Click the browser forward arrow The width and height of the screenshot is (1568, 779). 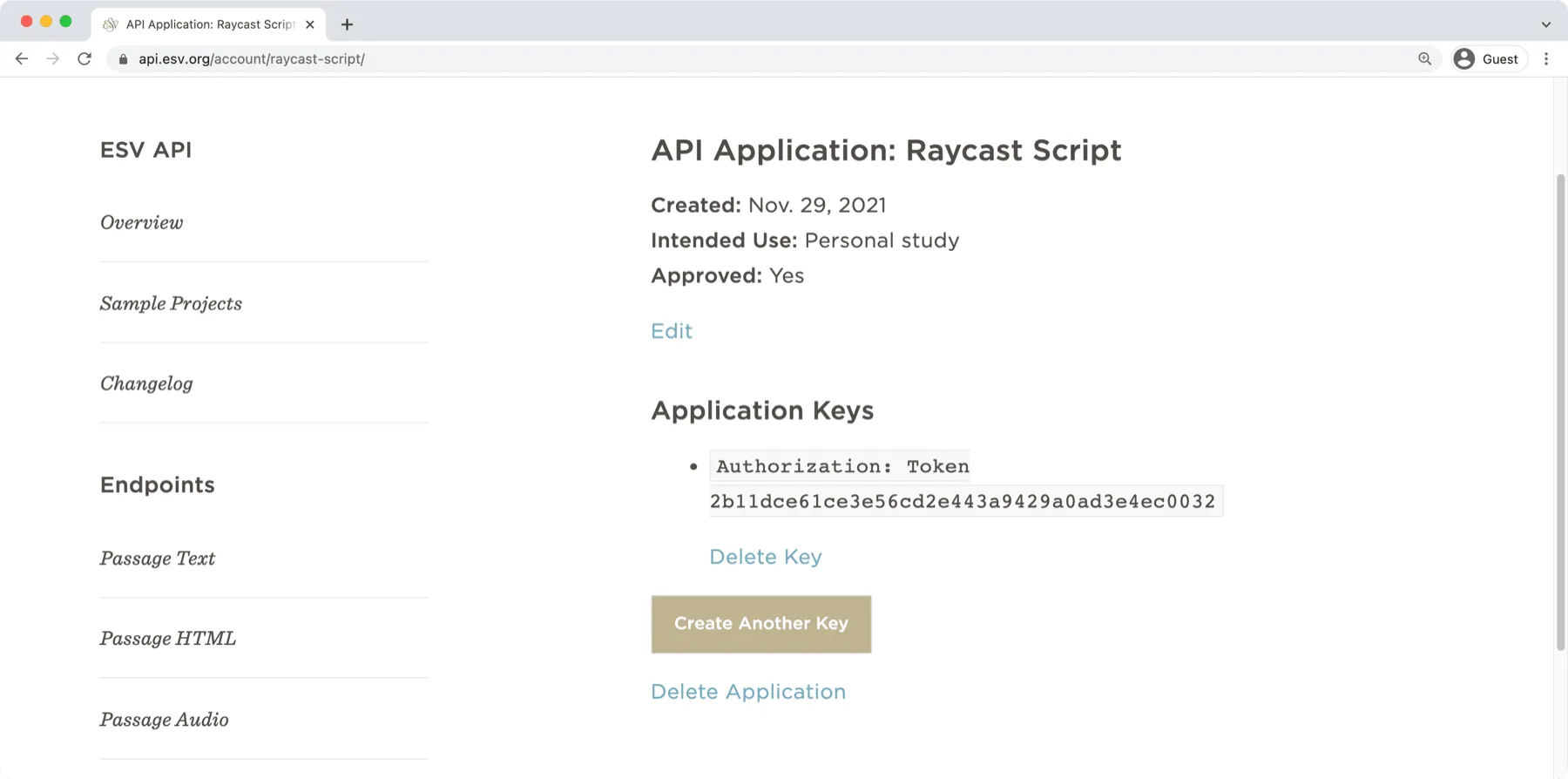(x=53, y=58)
